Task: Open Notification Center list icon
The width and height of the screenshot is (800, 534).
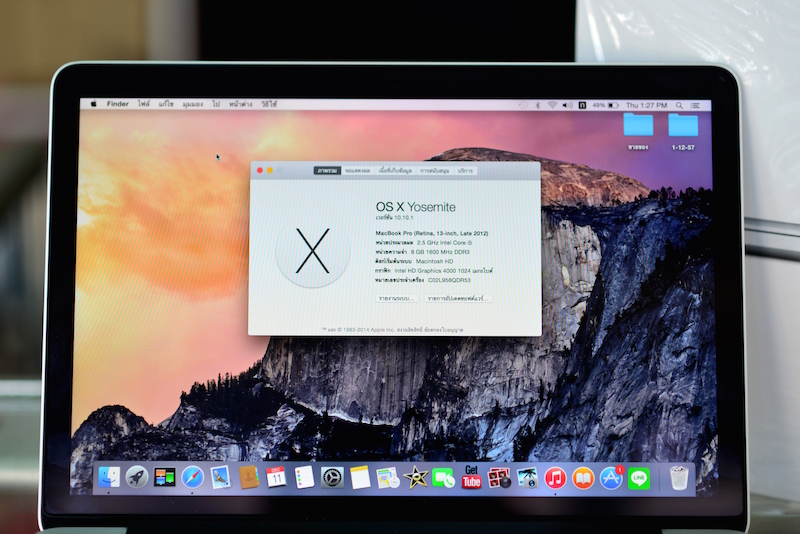Action: pyautogui.click(x=695, y=105)
